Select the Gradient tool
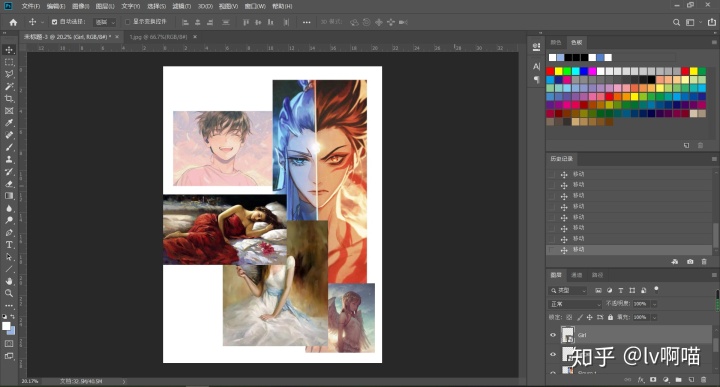 pos(9,196)
